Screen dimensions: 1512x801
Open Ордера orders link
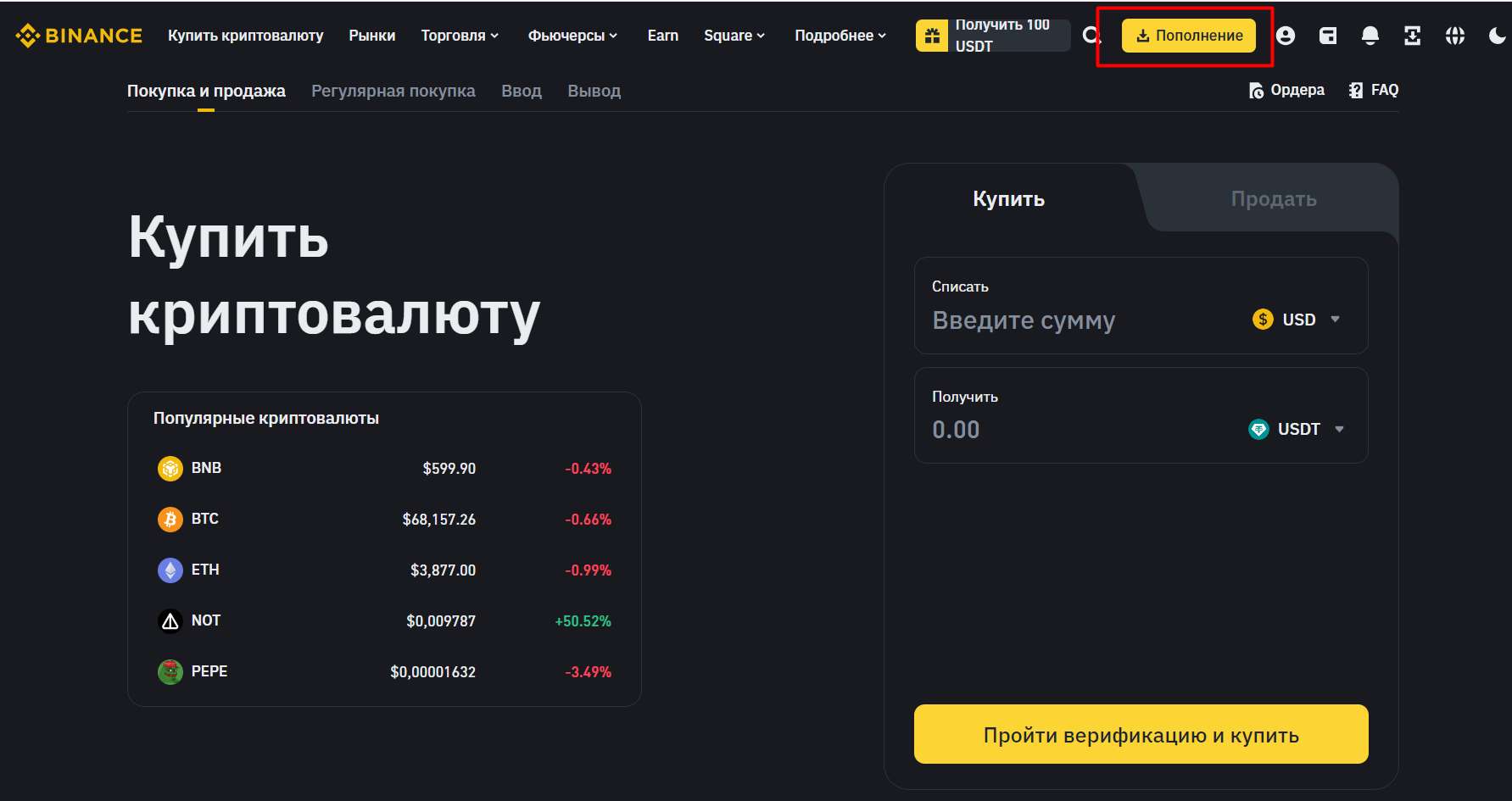[1286, 90]
